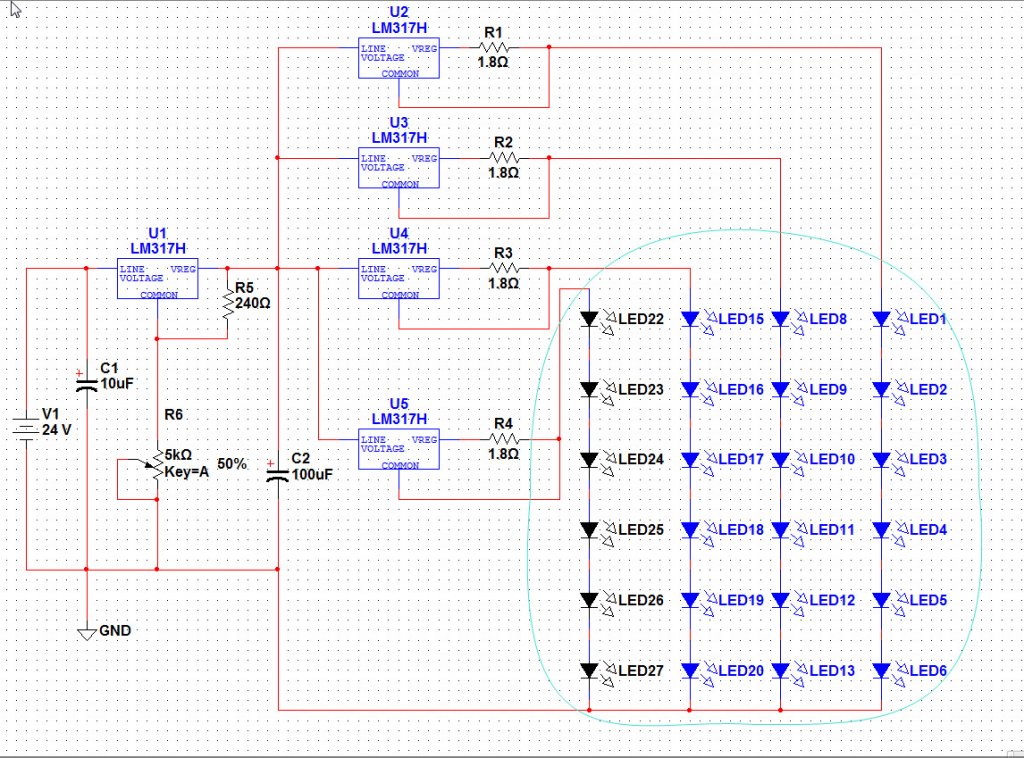1024x758 pixels.
Task: Select capacitor C2 symbol
Action: (278, 474)
